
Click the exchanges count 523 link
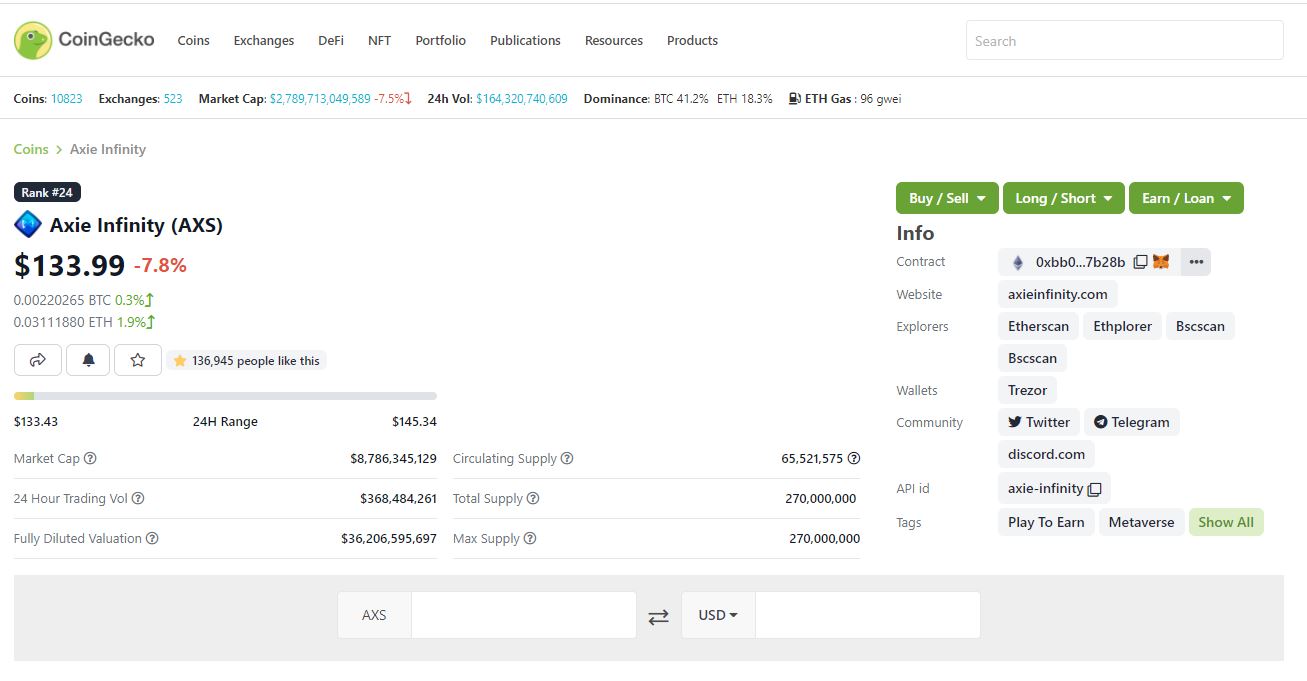click(x=173, y=98)
